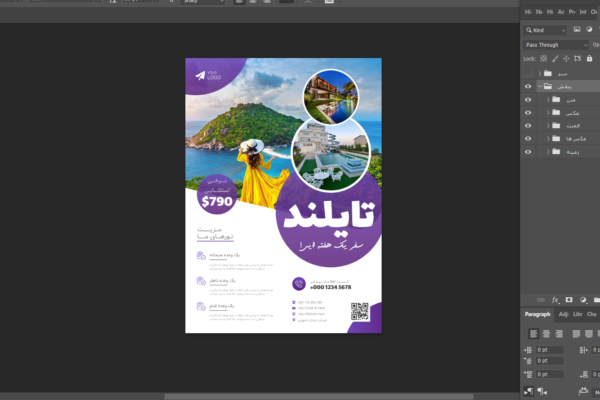The height and width of the screenshot is (400, 600).
Task: Switch to the Paragraph tab
Action: (537, 314)
